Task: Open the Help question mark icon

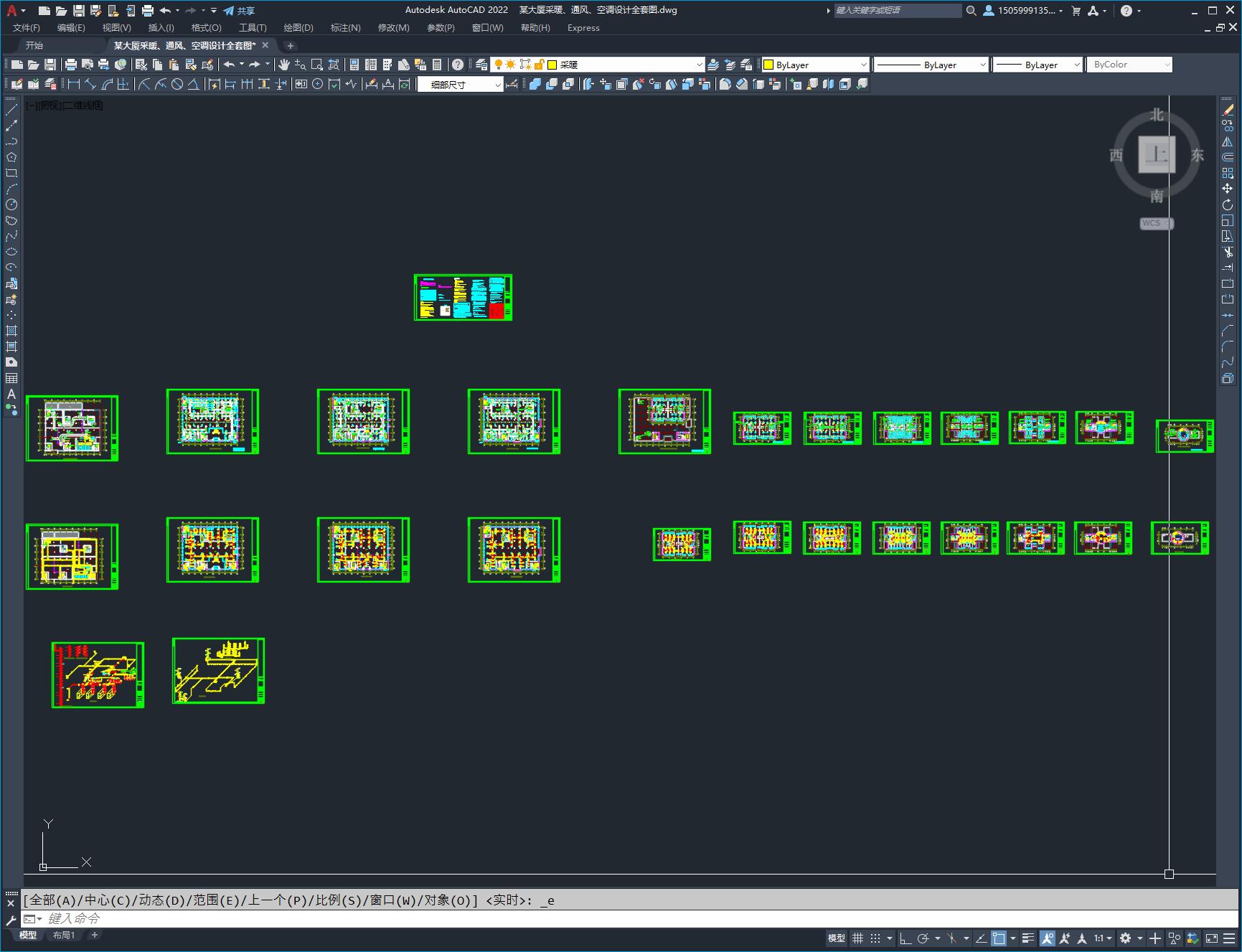Action: (458, 65)
